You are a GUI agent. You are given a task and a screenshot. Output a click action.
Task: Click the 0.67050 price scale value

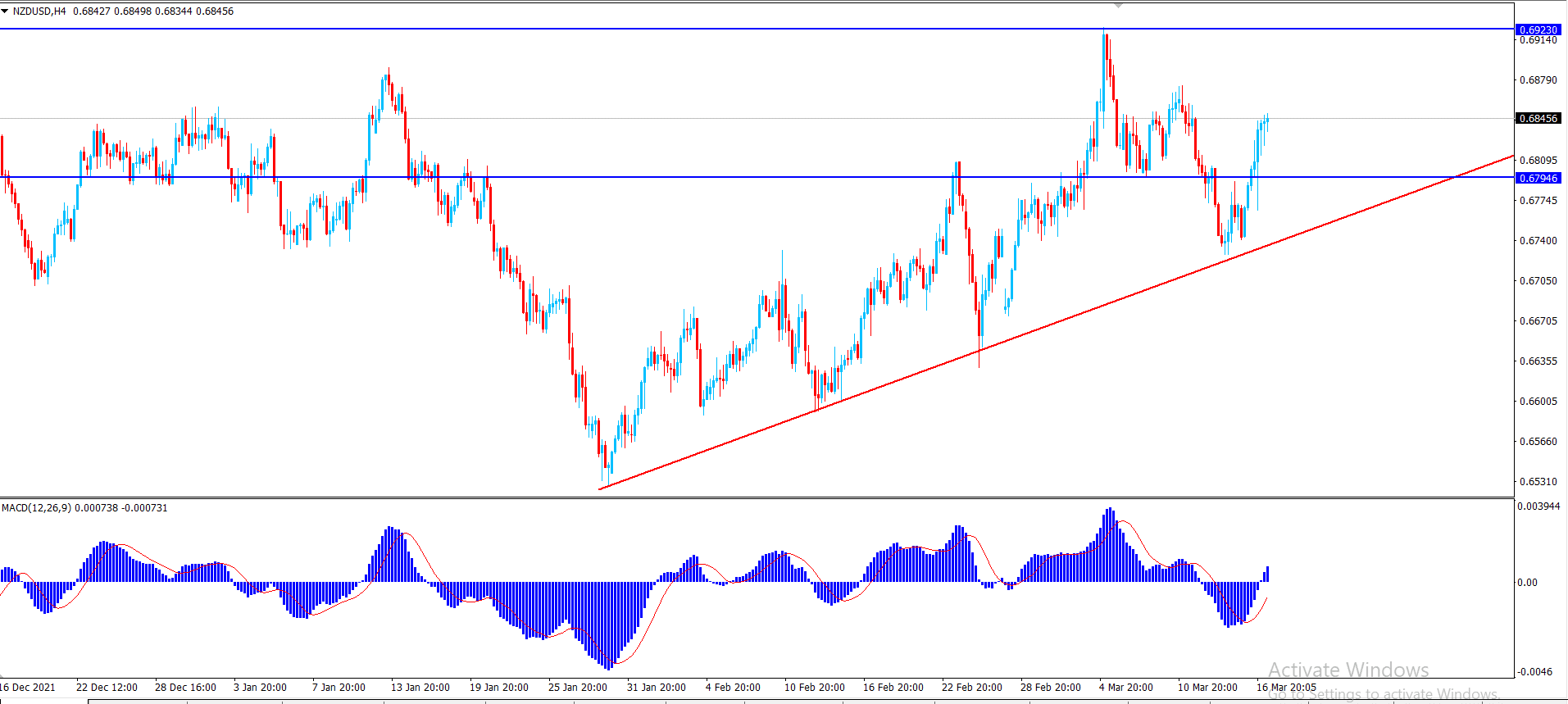tap(1538, 281)
